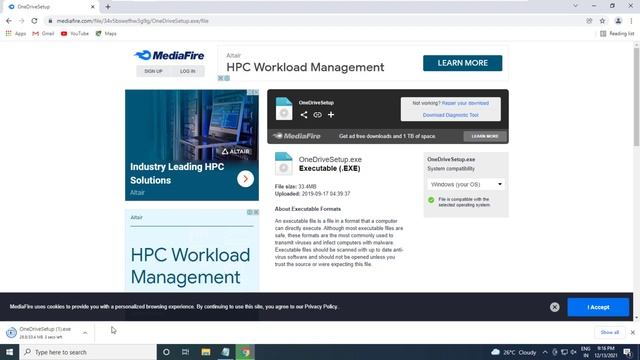The image size is (640, 360).
Task: Open the Windows Start menu
Action: click(9, 352)
